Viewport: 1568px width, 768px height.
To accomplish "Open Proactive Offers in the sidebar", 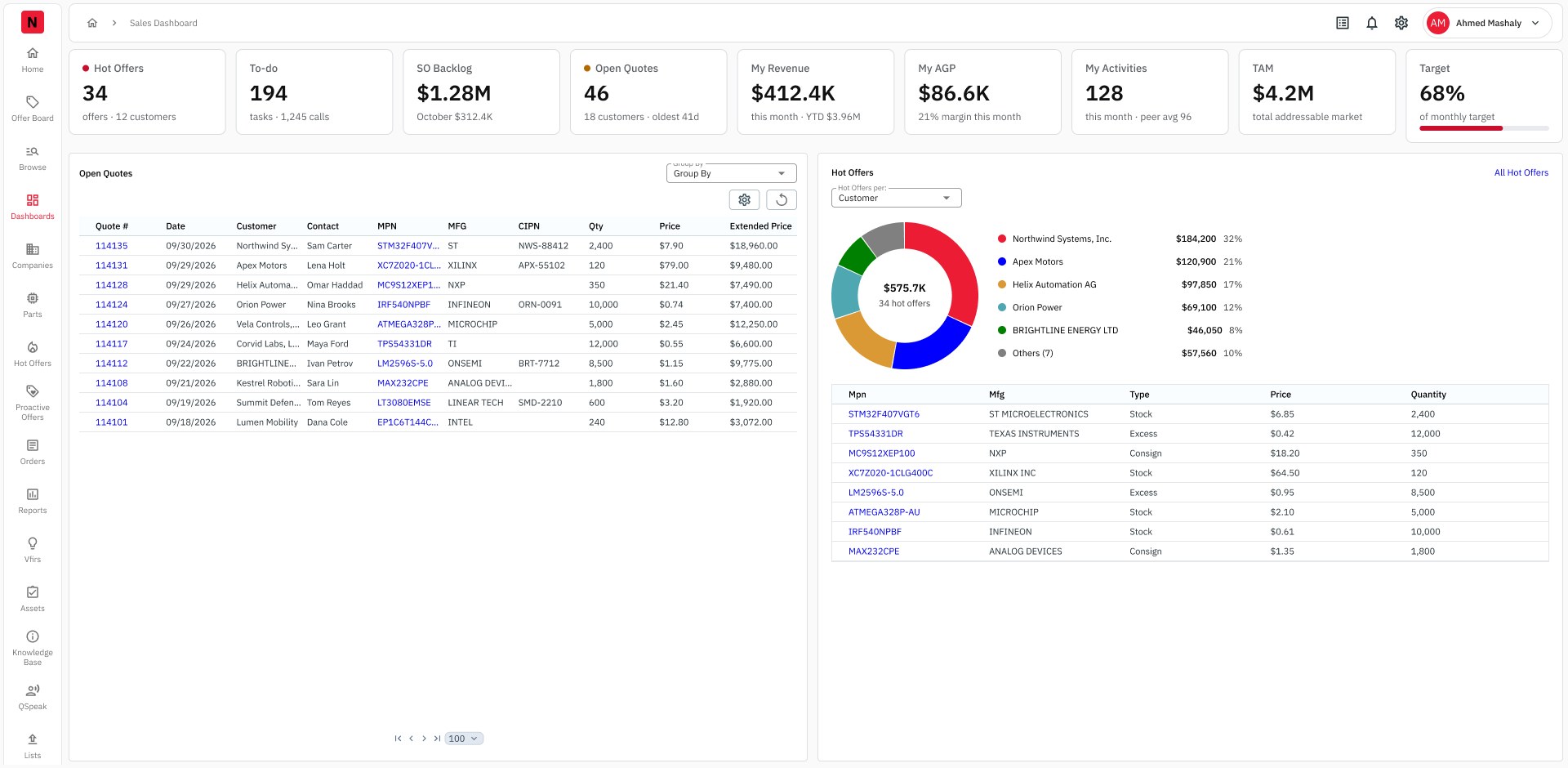I will pos(33,404).
